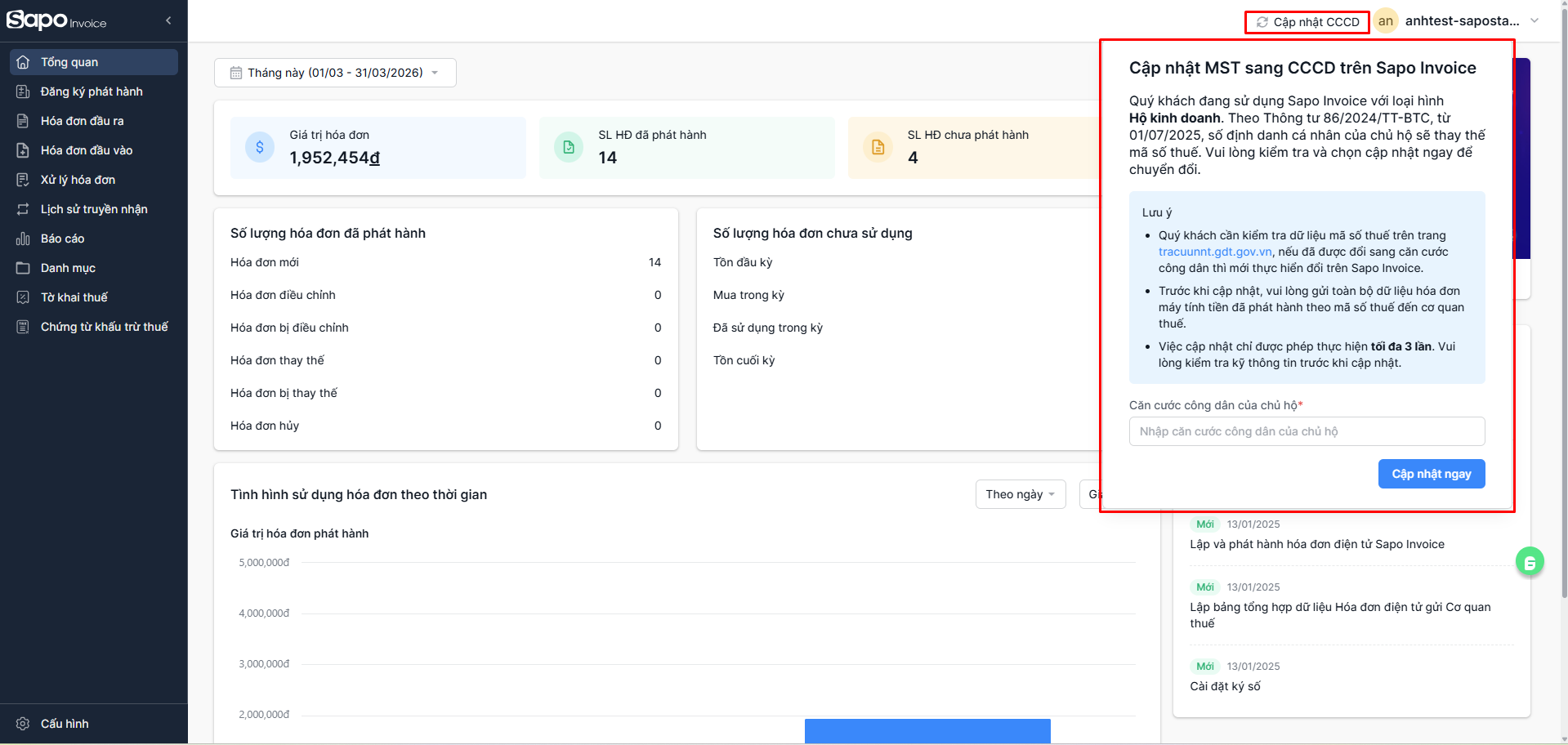Image resolution: width=1568 pixels, height=745 pixels.
Task: Click the Sapo Invoice logo
Action: pos(56,20)
